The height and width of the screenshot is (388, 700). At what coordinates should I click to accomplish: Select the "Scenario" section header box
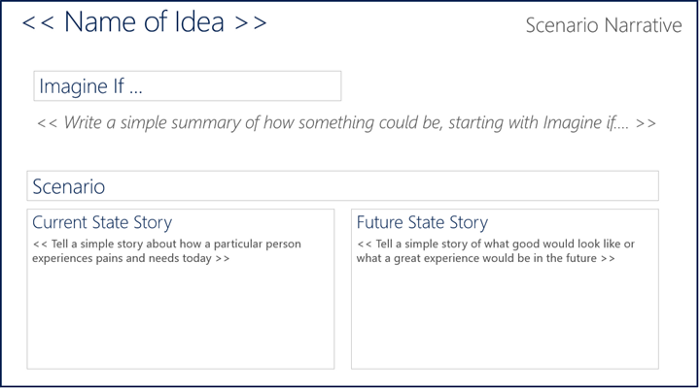[x=342, y=186]
